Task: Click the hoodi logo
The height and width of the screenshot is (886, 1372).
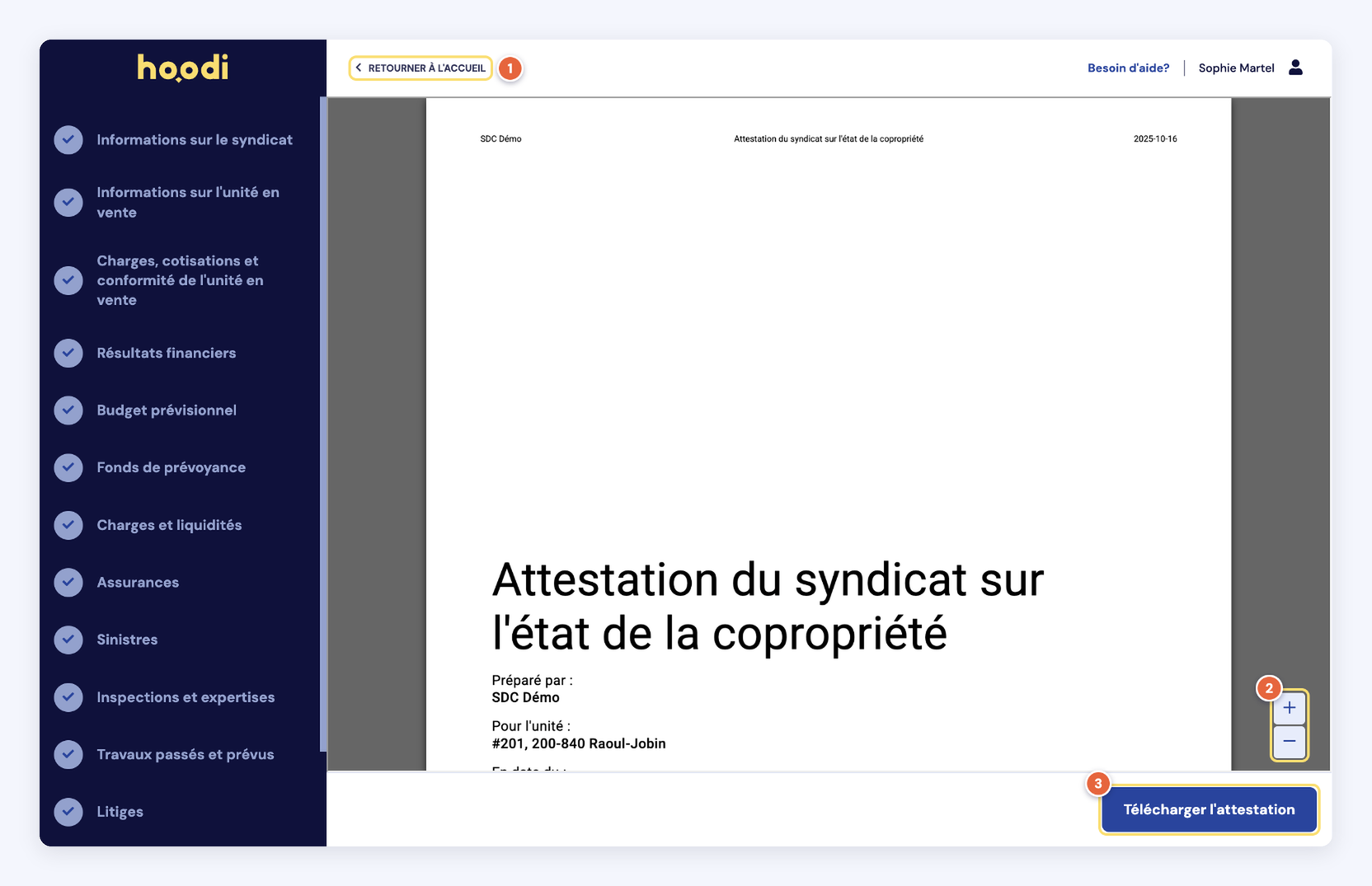Action: (182, 68)
